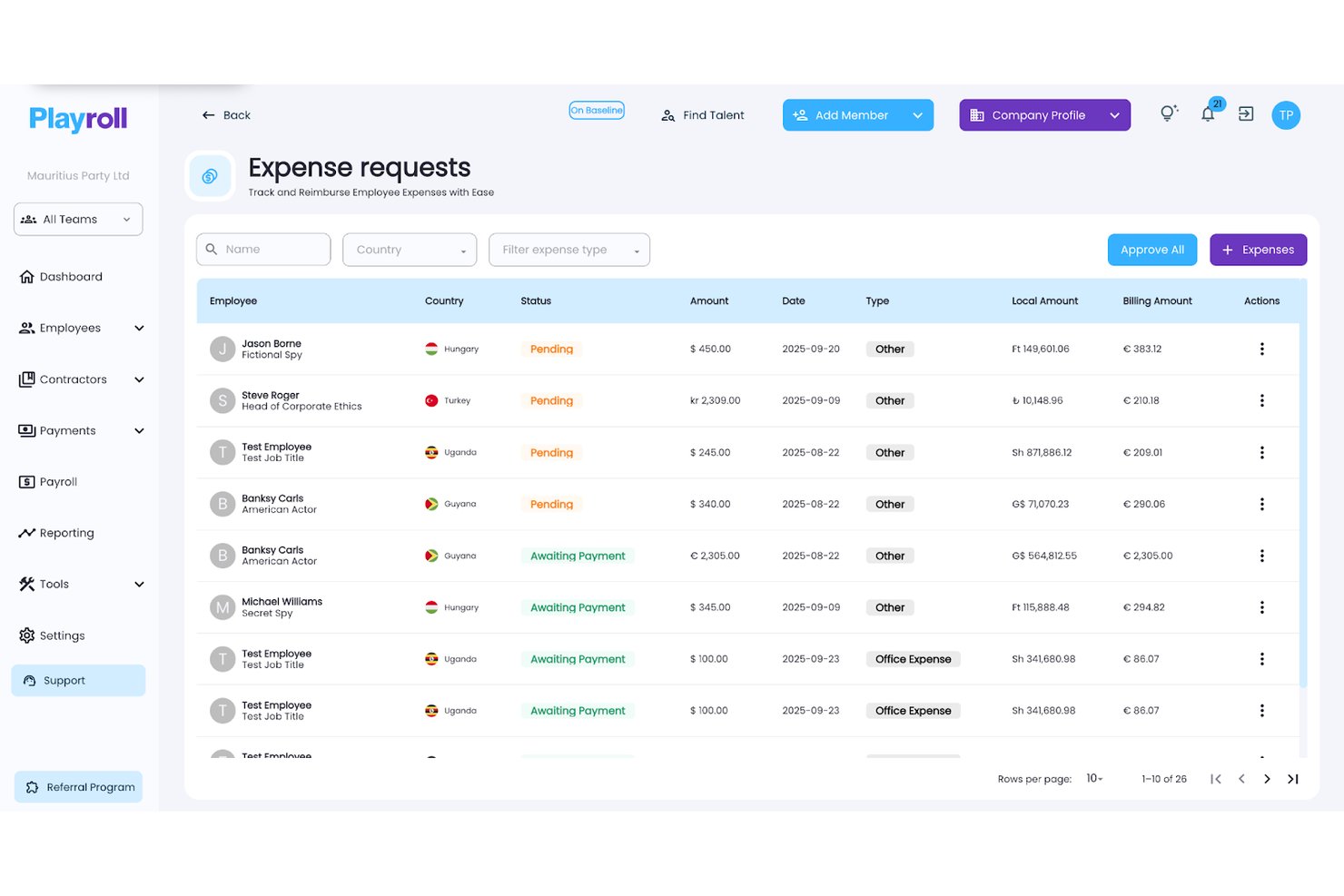This screenshot has width=1344, height=896.
Task: Open the Support button
Action: (x=78, y=681)
